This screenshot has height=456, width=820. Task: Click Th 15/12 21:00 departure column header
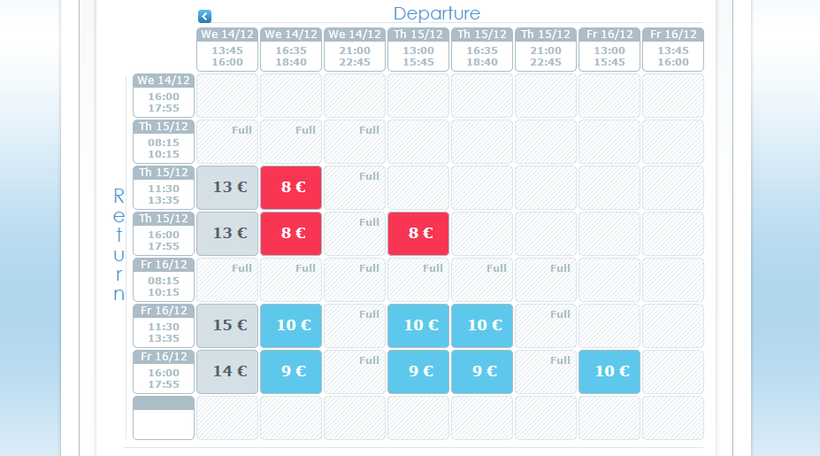pyautogui.click(x=546, y=49)
